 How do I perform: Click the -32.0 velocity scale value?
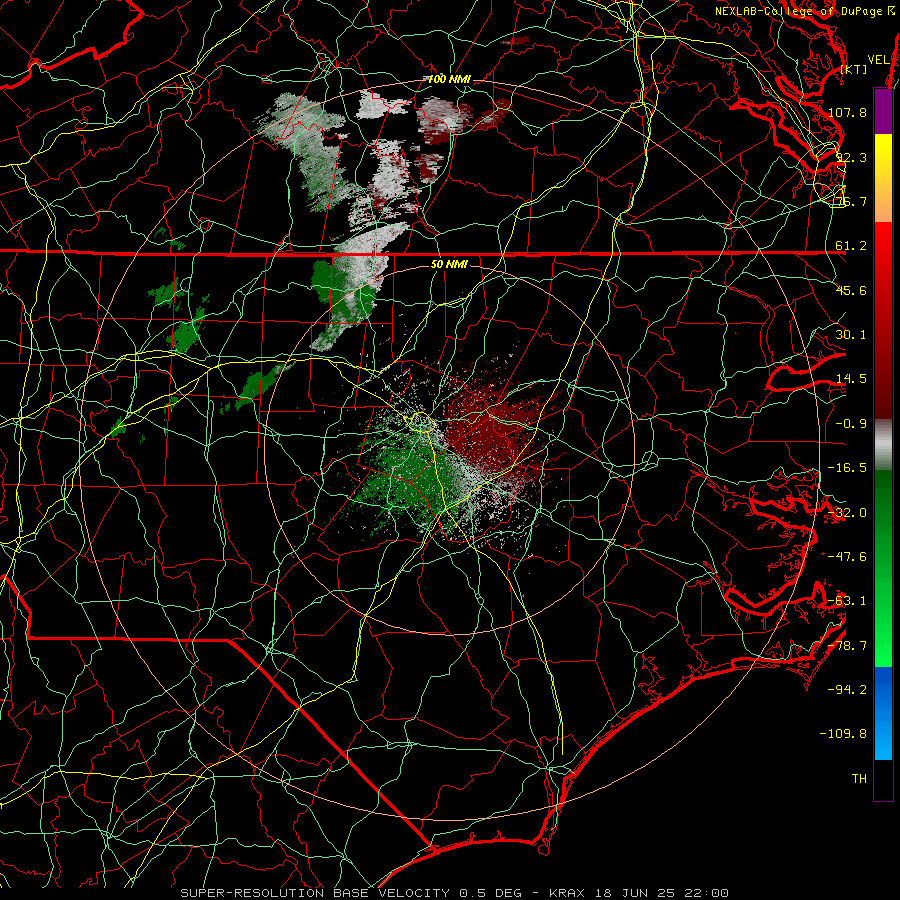(847, 513)
